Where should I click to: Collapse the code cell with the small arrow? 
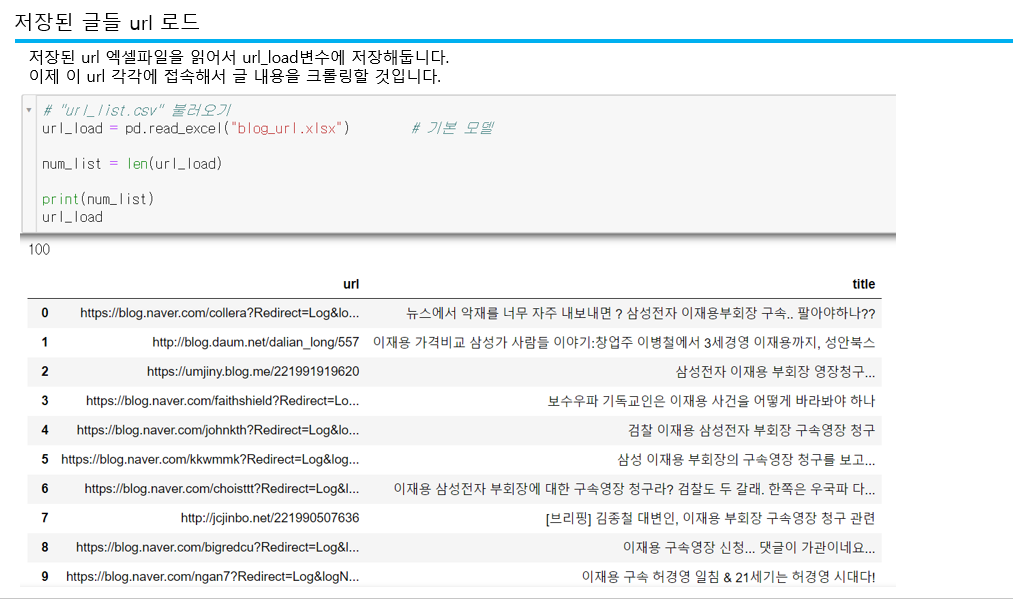coord(29,110)
